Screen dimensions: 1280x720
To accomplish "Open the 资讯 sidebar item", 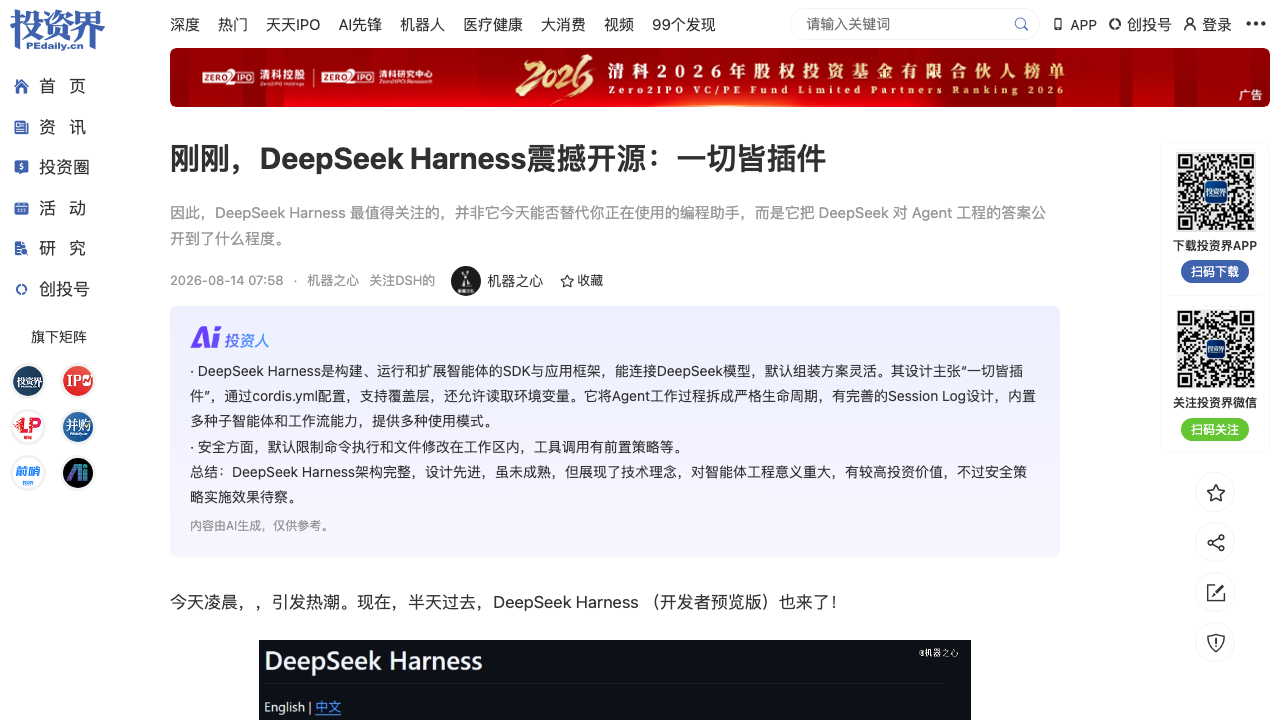I will (x=50, y=127).
